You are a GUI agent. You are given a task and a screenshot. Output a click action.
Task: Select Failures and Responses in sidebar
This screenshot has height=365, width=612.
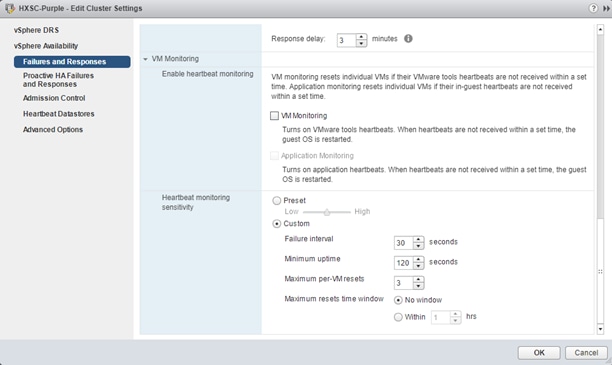tap(72, 62)
